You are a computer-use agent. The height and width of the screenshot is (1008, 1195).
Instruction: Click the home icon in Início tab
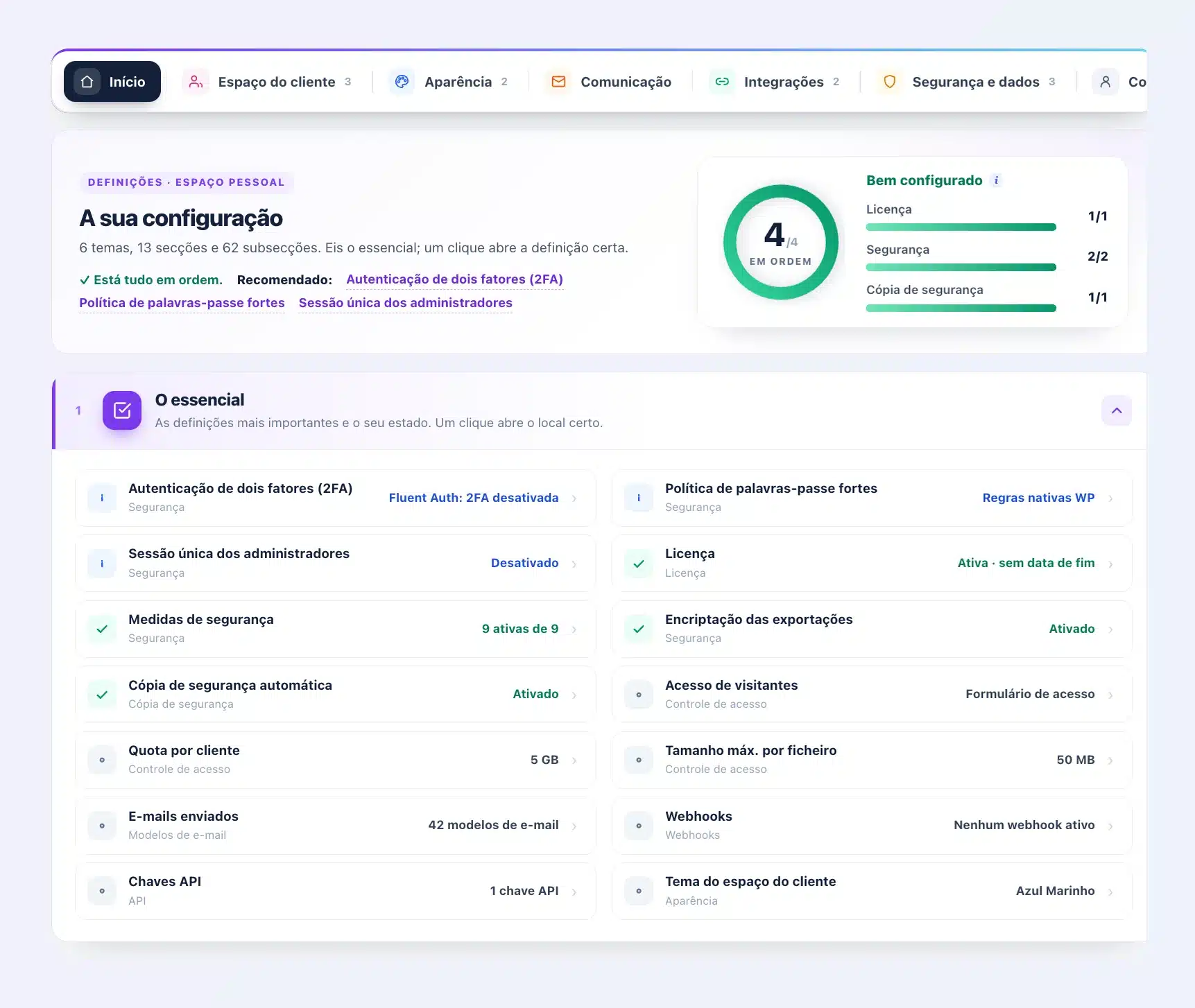click(x=87, y=82)
